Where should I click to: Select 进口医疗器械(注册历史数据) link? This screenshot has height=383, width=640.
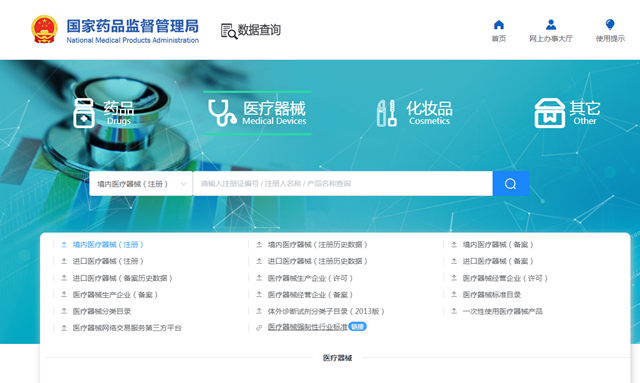(318, 261)
